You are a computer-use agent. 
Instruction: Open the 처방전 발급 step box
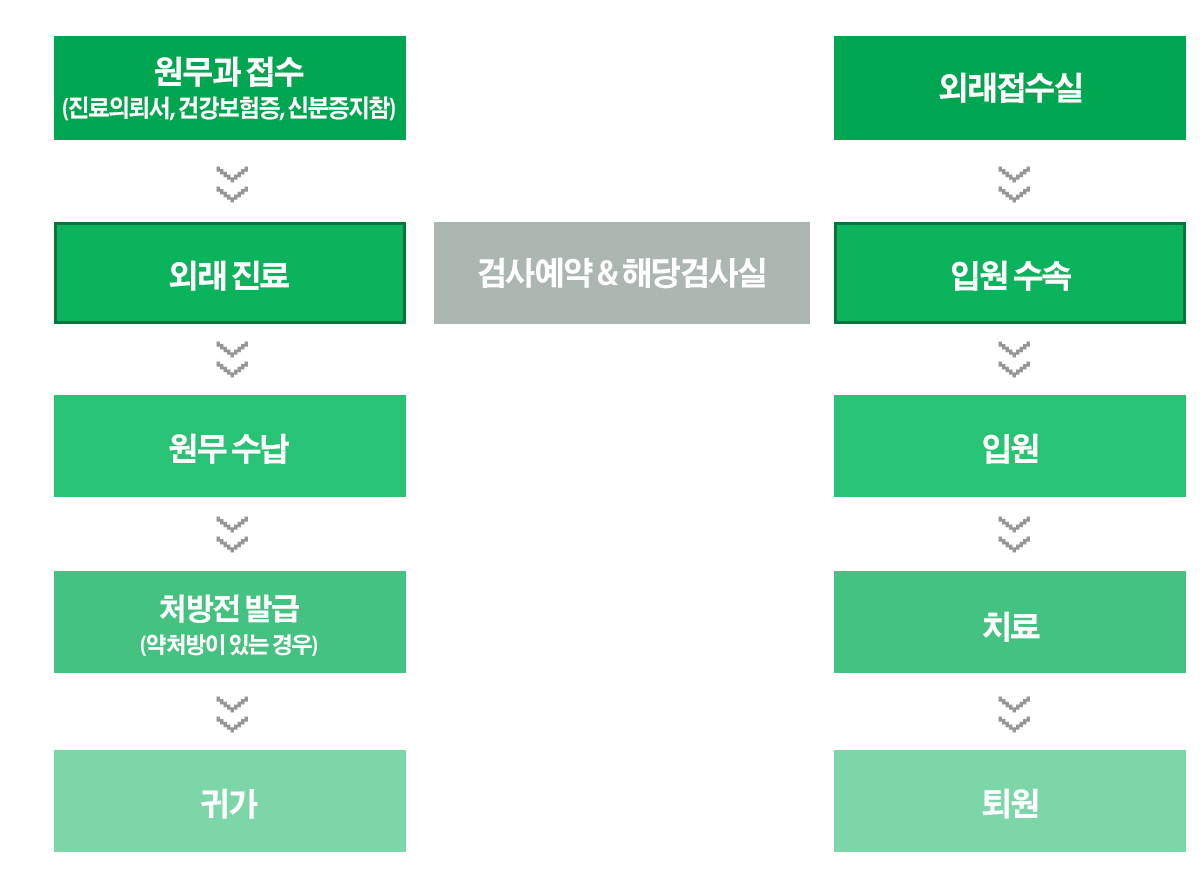tap(230, 622)
